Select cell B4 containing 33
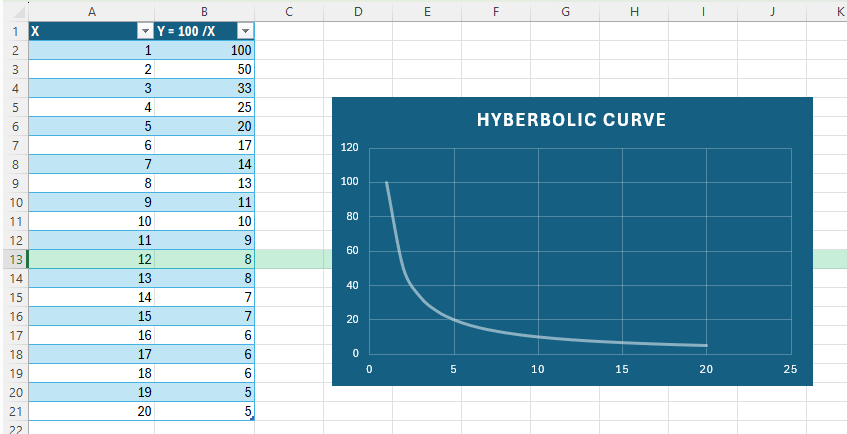 coord(204,88)
